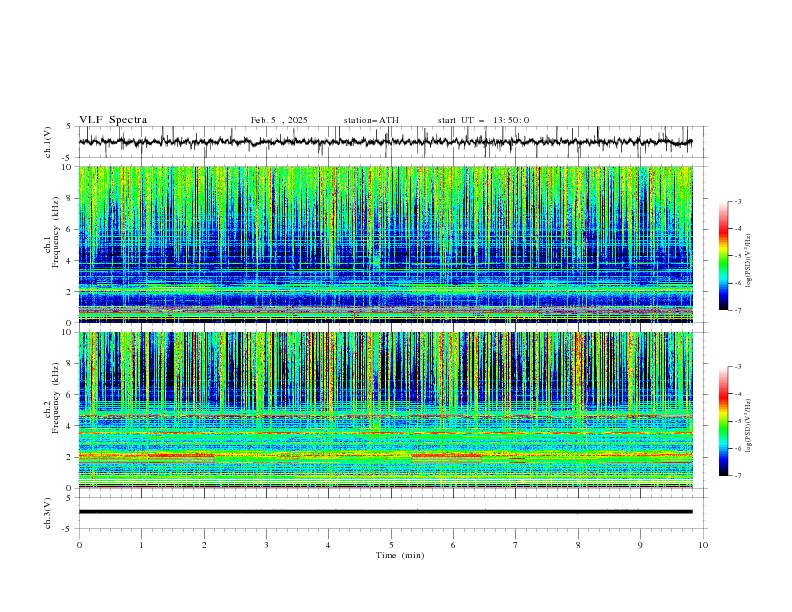Click the ch.3 flat waveform trace
This screenshot has width=792, height=612.
coord(385,512)
